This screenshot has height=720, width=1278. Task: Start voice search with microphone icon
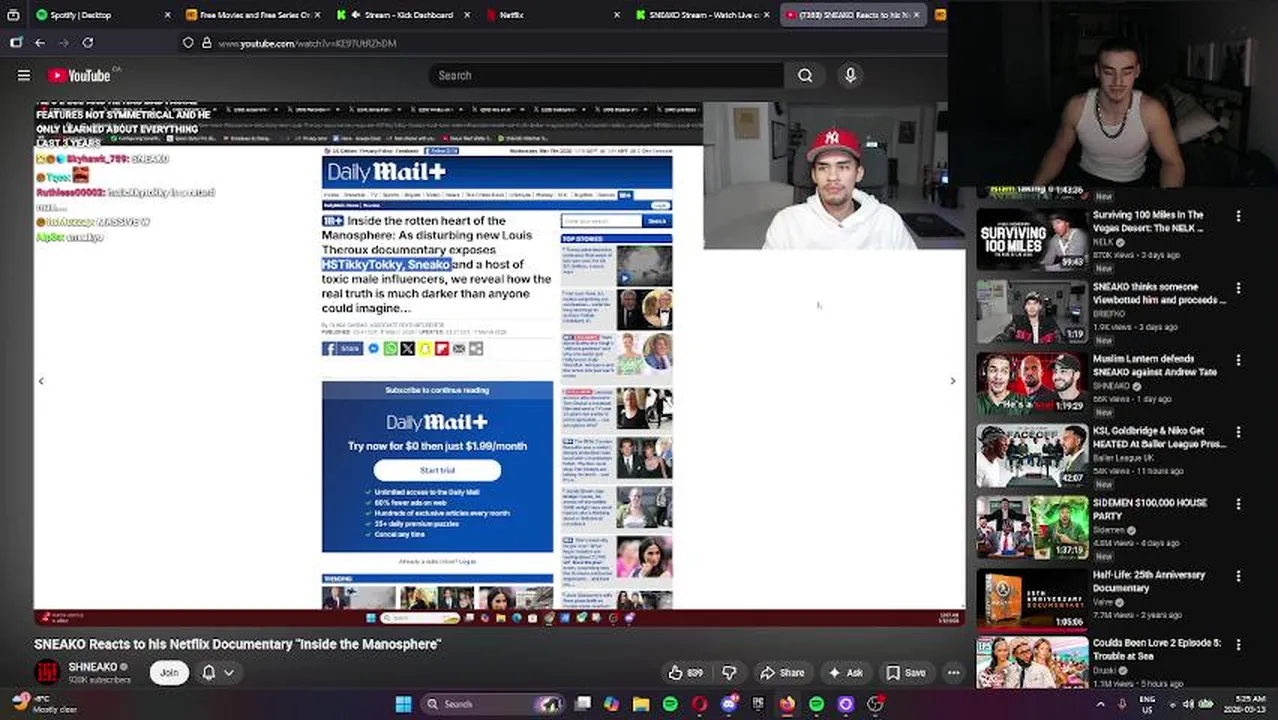point(851,75)
